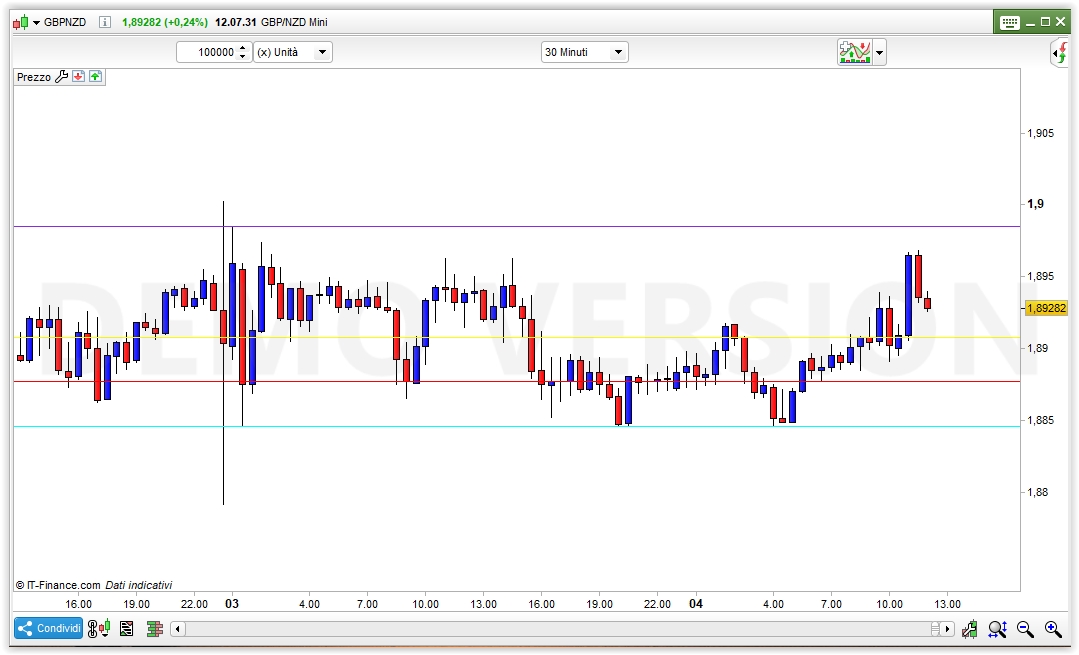Expand the dropdown arrow beside GBPNZD
Viewport: 1079px width, 655px height.
pyautogui.click(x=36, y=23)
